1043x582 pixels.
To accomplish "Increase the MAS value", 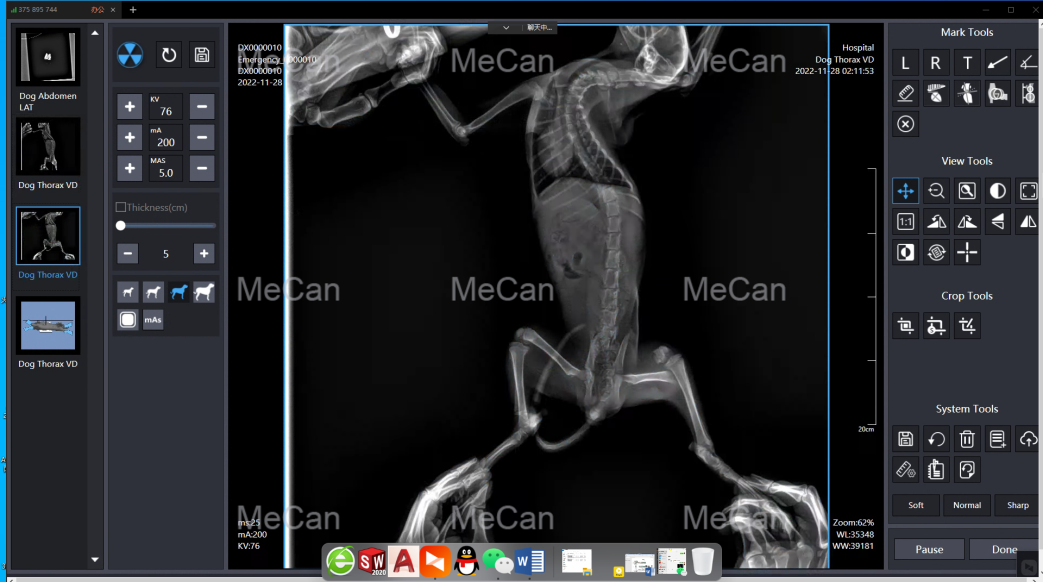I will click(x=130, y=168).
